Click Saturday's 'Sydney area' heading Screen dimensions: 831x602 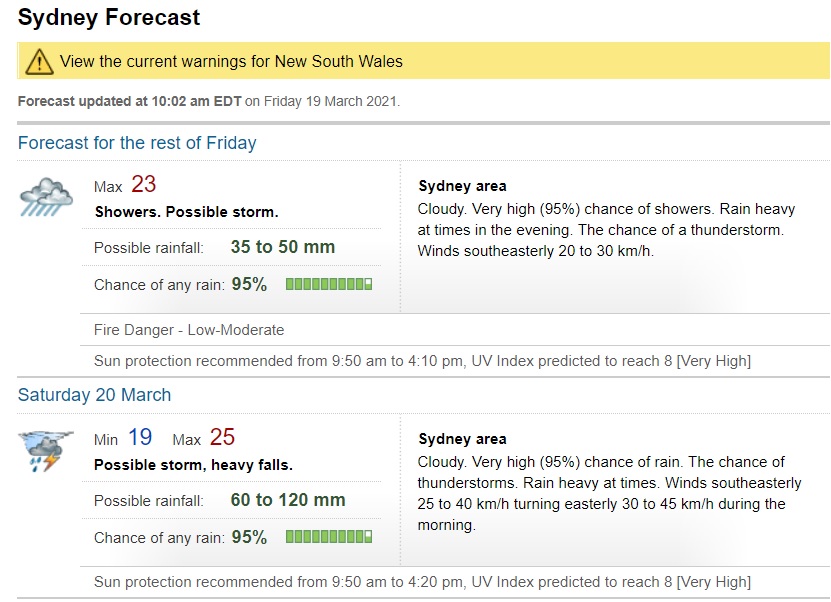point(462,439)
